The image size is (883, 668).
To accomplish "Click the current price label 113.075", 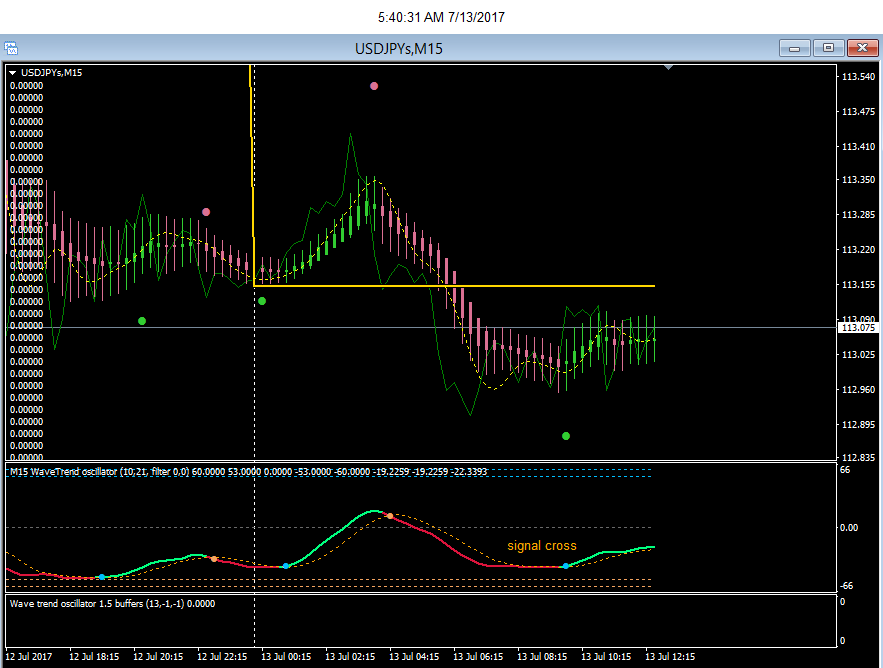I will tap(858, 328).
